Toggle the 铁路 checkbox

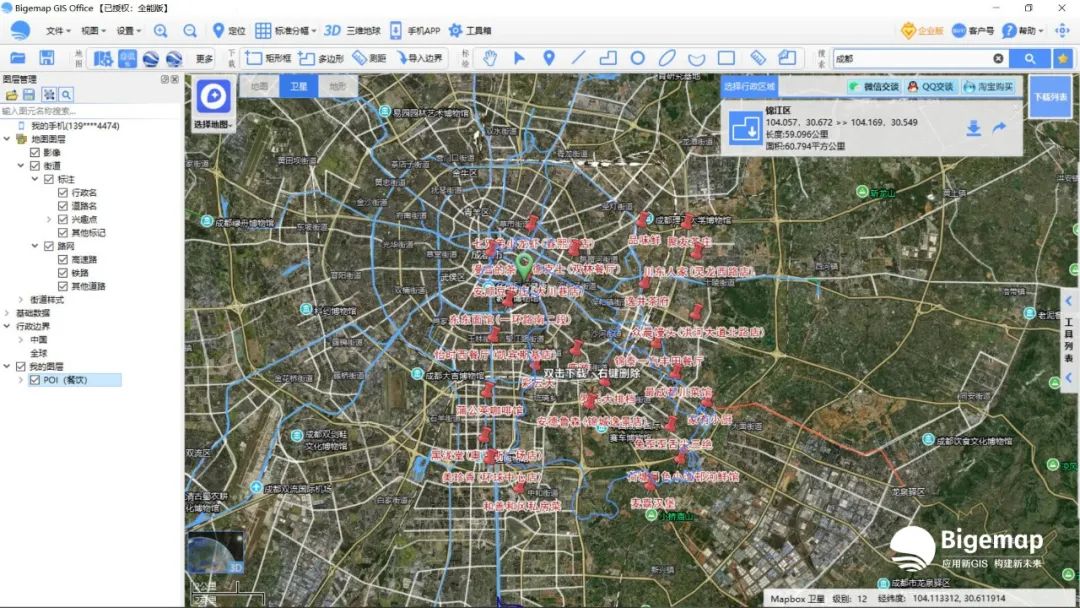[63, 273]
